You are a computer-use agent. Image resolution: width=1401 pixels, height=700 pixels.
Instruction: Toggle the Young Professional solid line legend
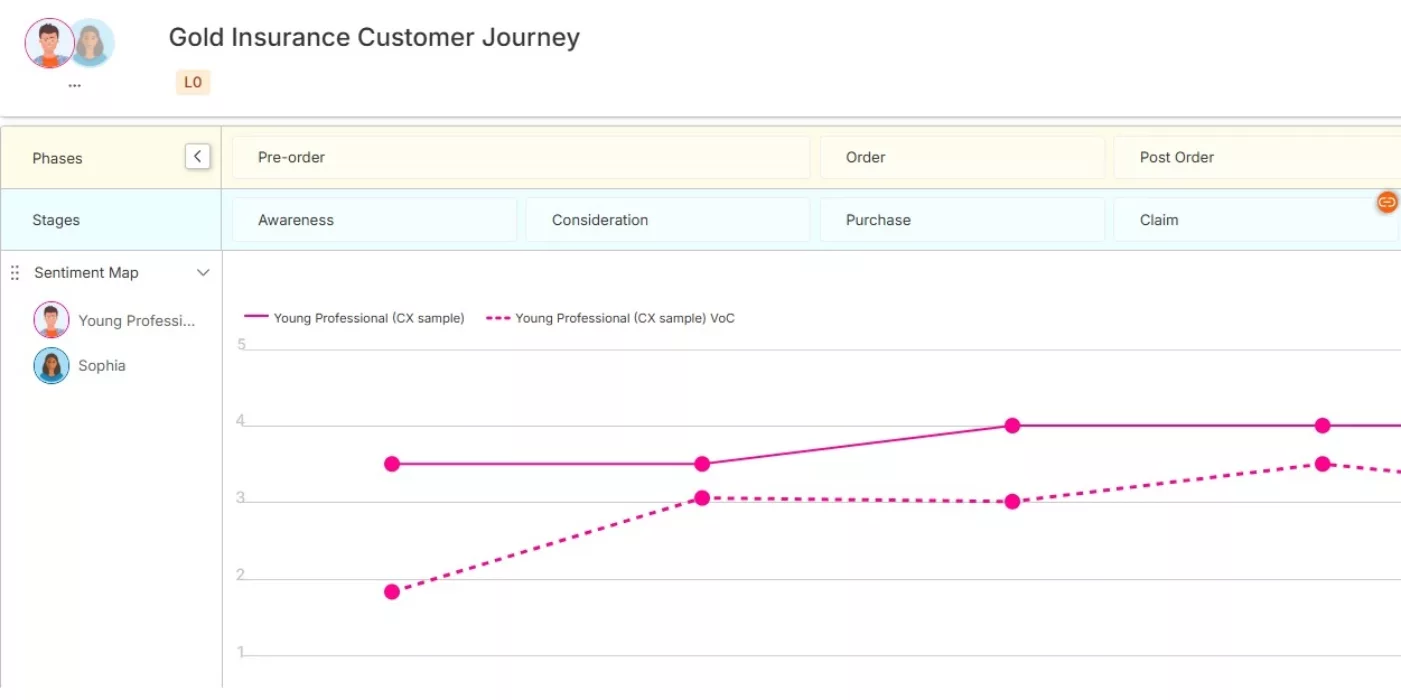point(355,318)
